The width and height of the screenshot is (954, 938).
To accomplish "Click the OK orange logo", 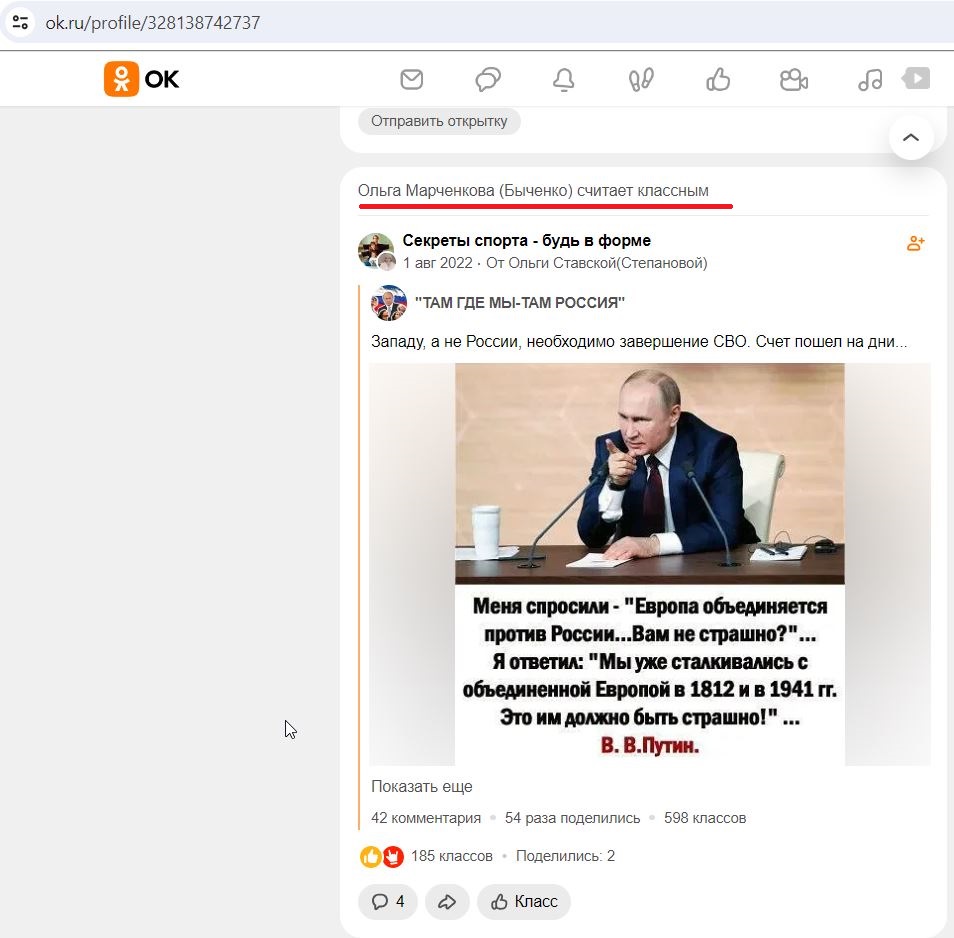I will (x=141, y=79).
